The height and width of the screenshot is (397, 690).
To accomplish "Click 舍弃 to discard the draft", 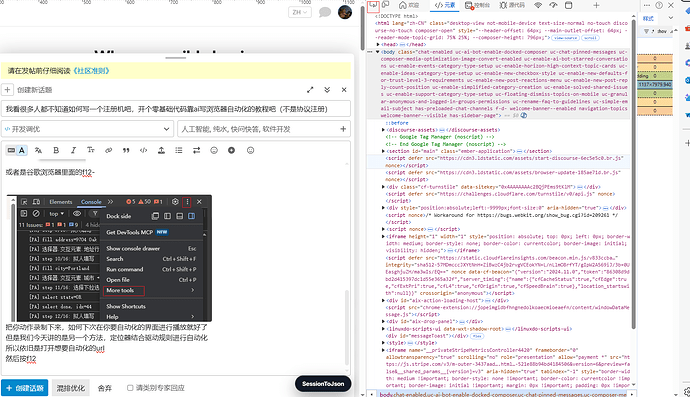I will pyautogui.click(x=105, y=388).
